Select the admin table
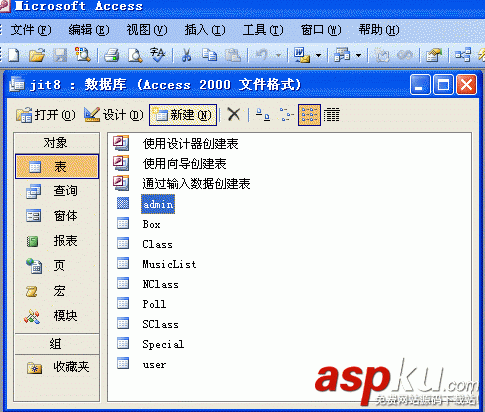This screenshot has width=485, height=412. 158,204
